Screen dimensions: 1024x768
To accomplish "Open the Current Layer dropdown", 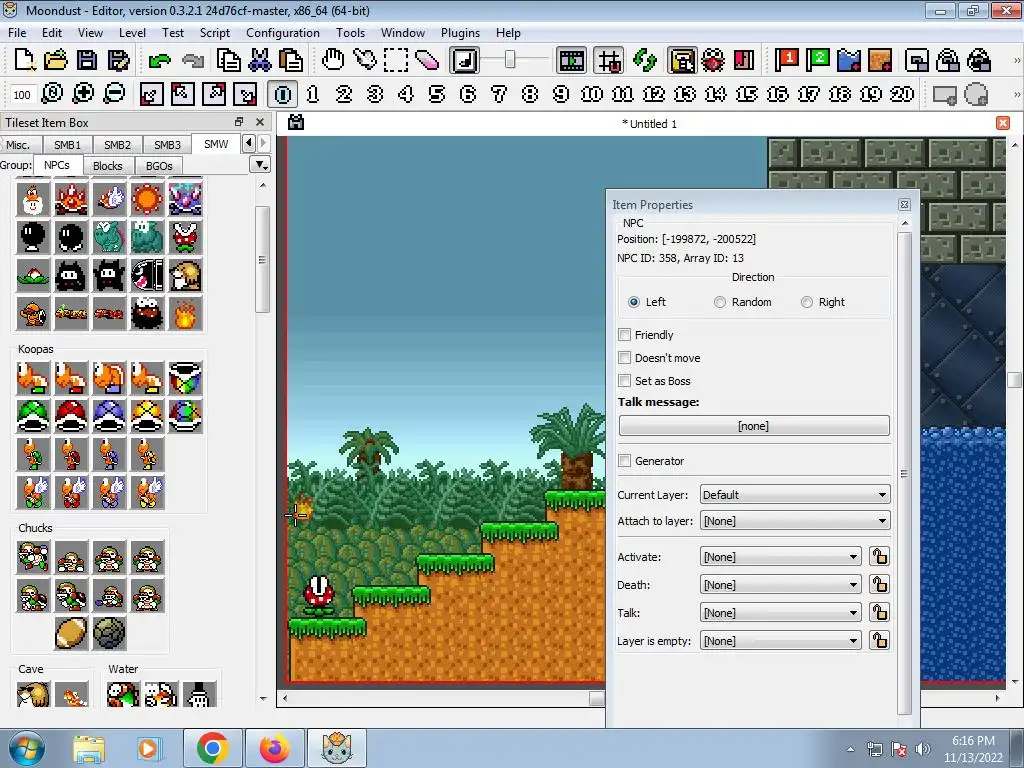I will pyautogui.click(x=795, y=495).
